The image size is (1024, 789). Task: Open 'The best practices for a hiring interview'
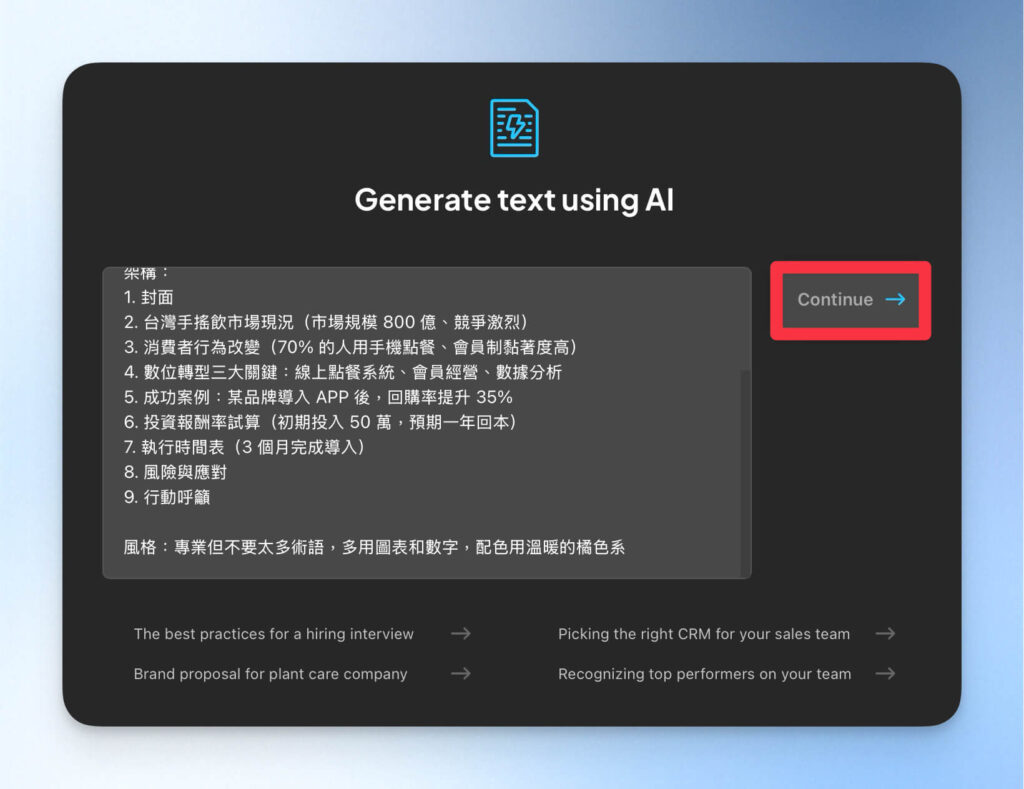tap(272, 633)
